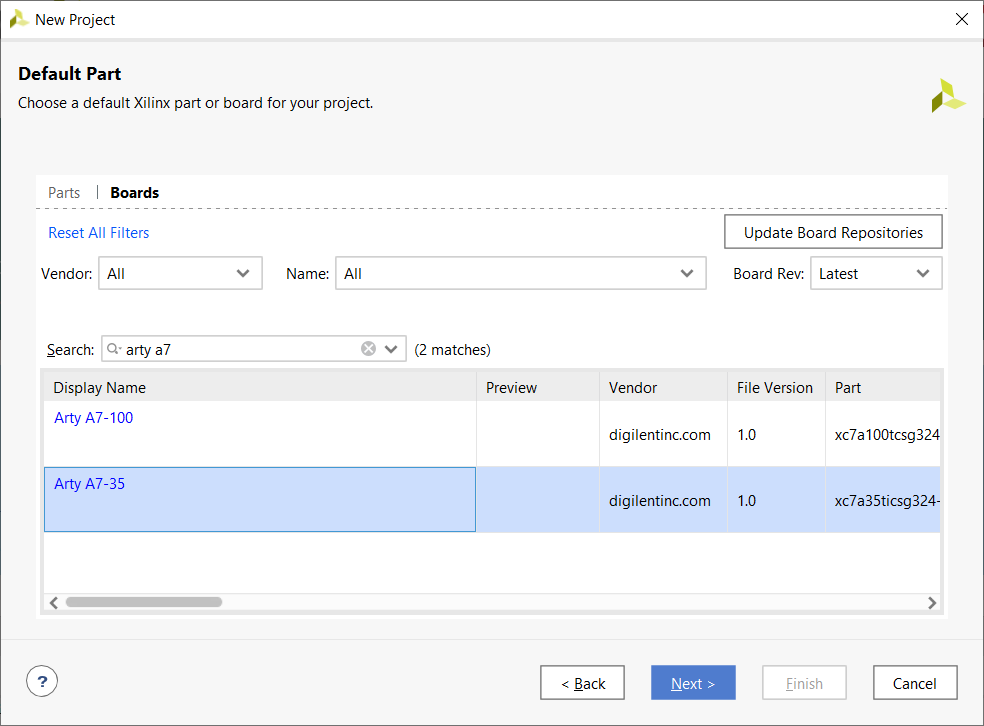Close the New Project dialog
Image resolution: width=984 pixels, height=726 pixels.
961,19
